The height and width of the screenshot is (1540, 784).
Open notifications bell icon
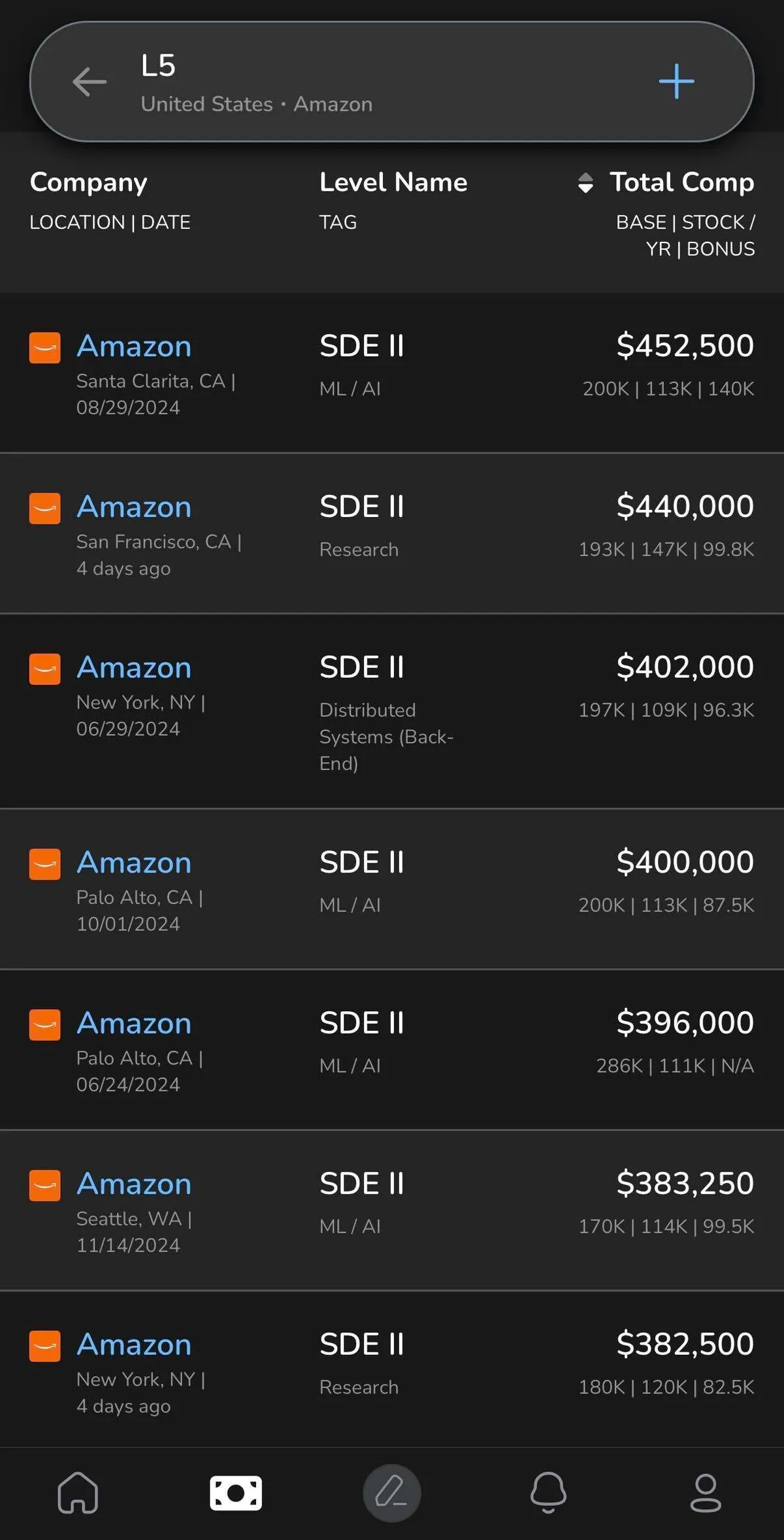(548, 1493)
